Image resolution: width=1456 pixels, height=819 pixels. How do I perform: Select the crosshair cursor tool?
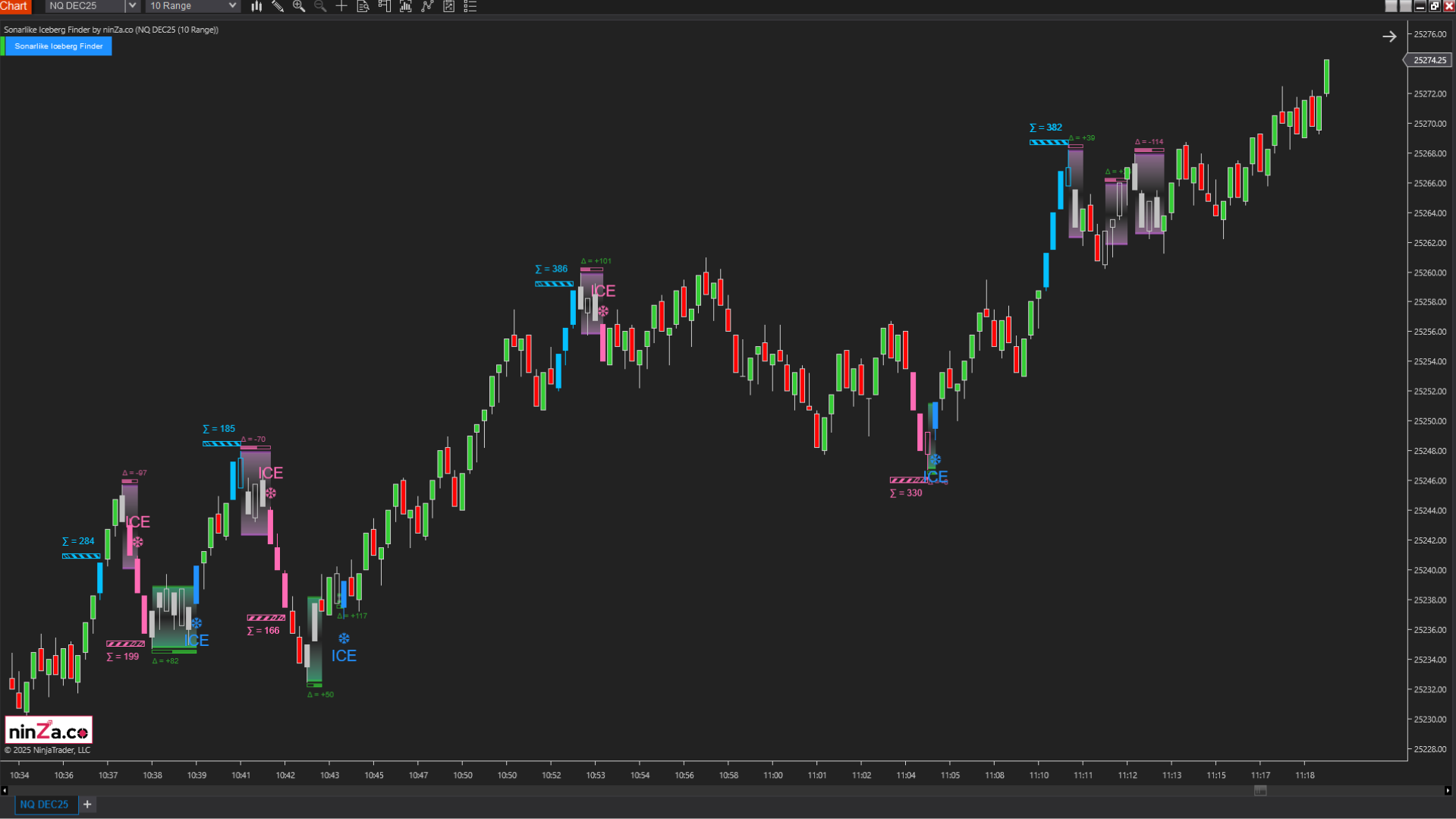pos(341,6)
